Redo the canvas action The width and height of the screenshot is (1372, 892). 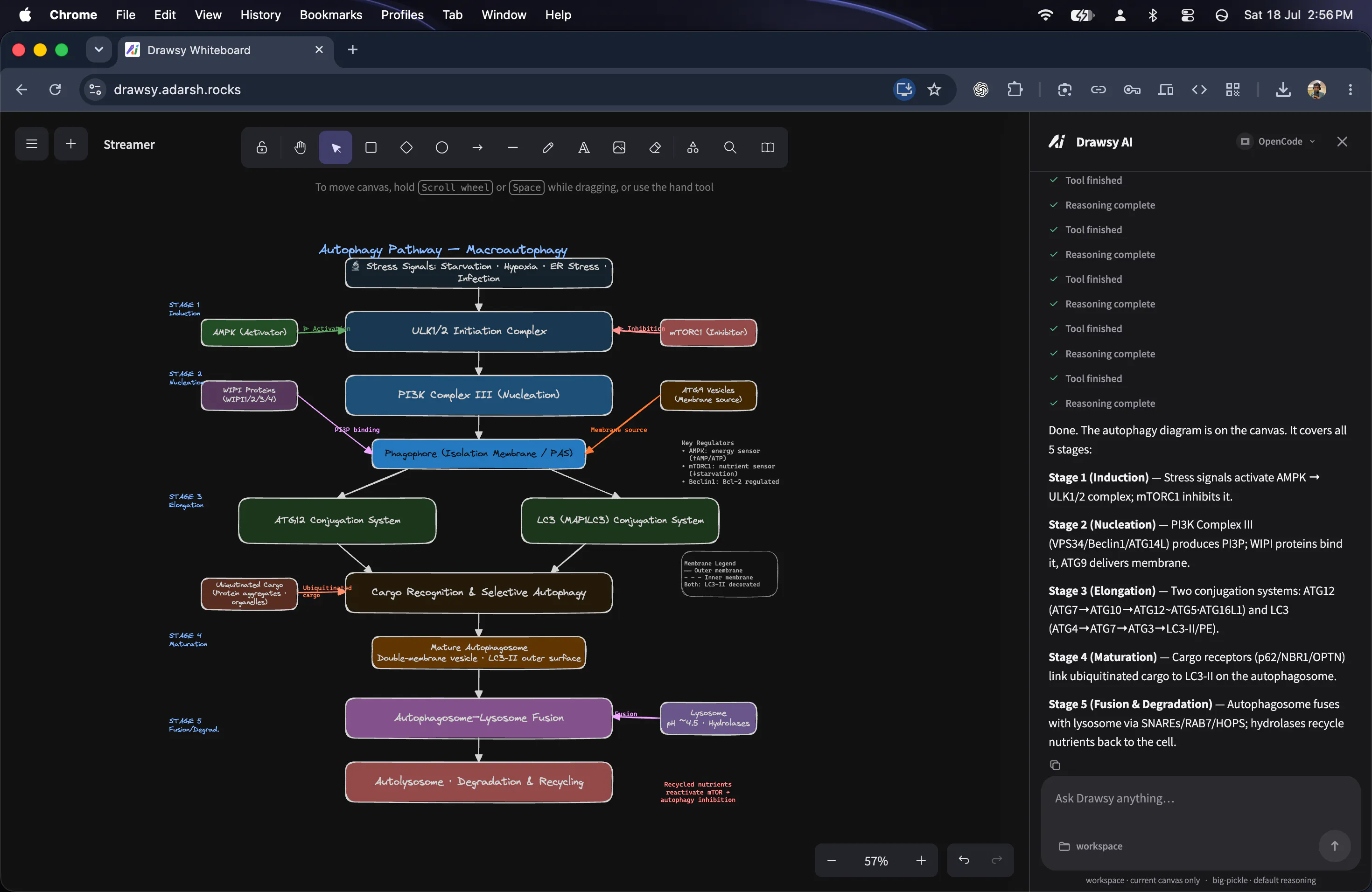(997, 860)
